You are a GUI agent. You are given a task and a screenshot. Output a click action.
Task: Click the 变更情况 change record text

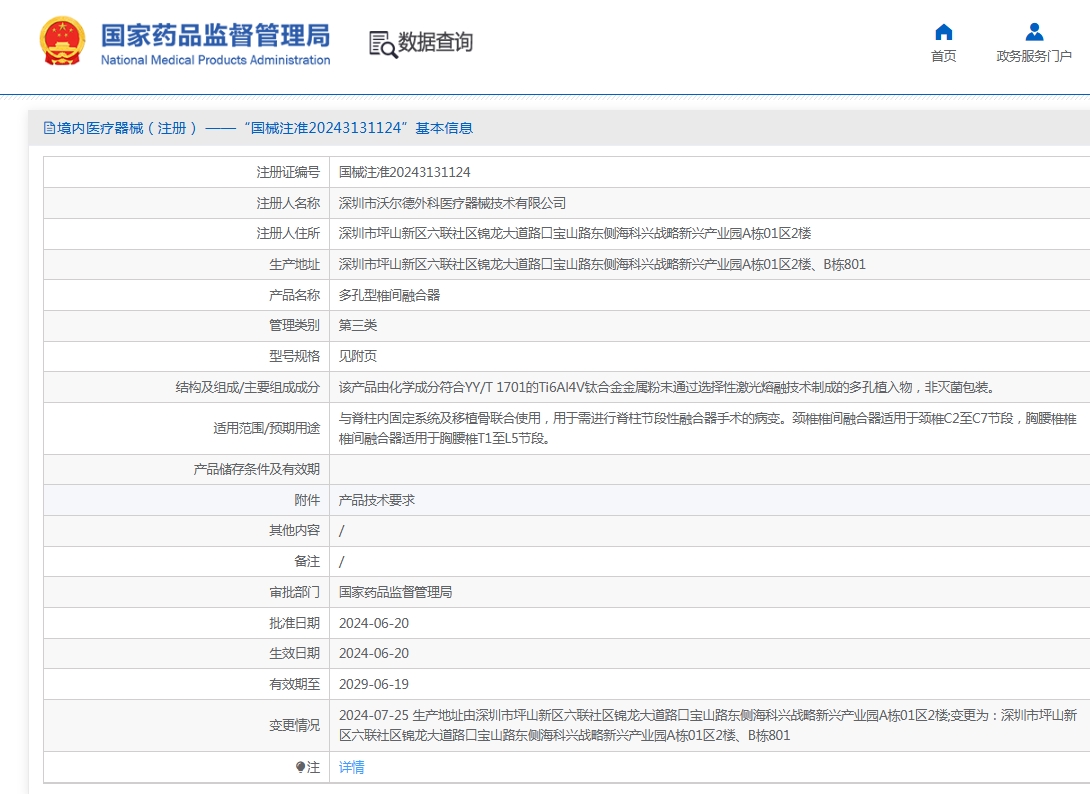(x=708, y=725)
